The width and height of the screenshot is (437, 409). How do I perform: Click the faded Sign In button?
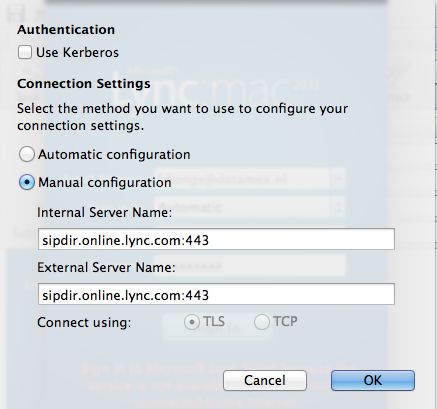pos(217,327)
